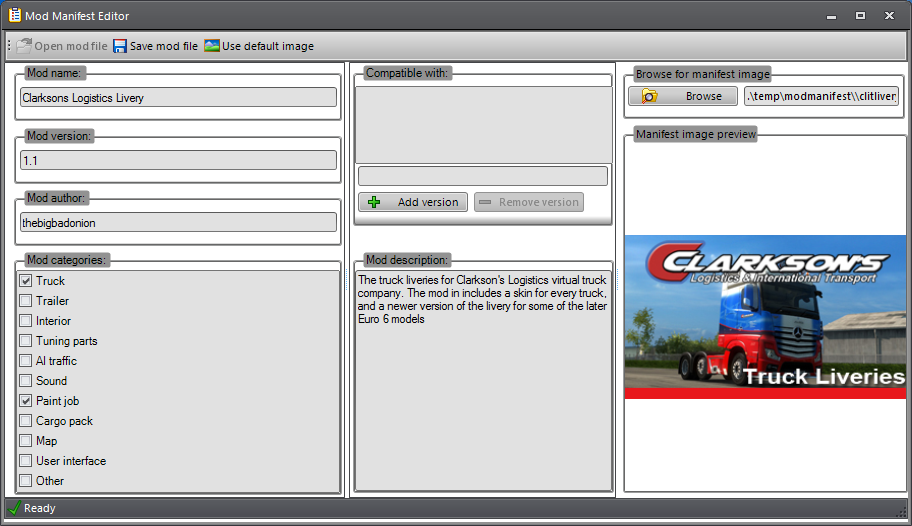Click the floppy disk save icon
This screenshot has height=526, width=912.
120,46
